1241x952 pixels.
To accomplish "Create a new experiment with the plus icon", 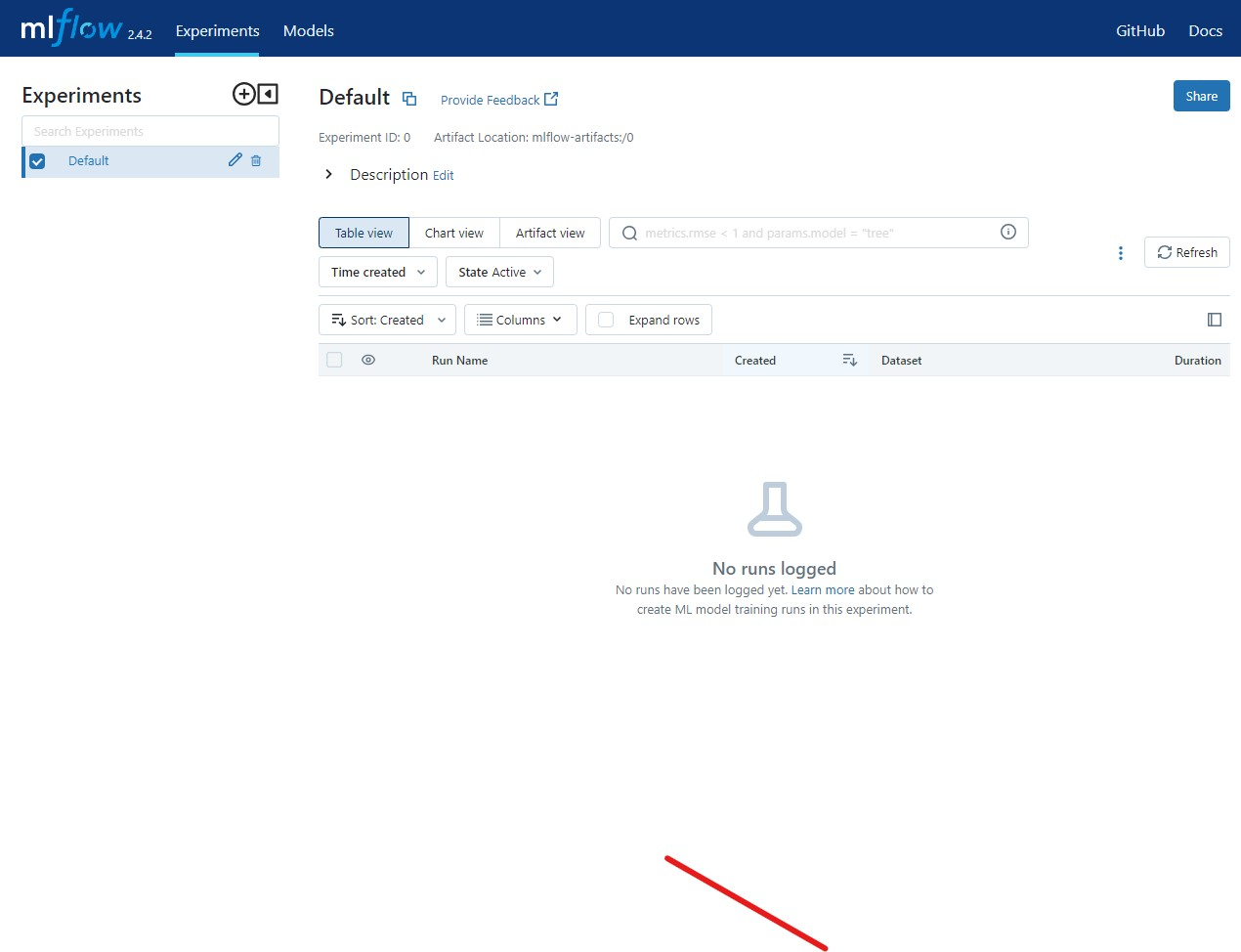I will [x=242, y=94].
